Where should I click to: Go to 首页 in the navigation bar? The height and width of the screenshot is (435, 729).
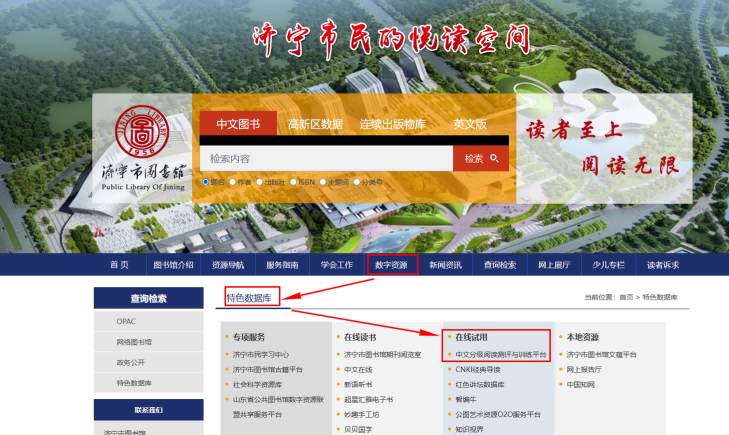(119, 265)
